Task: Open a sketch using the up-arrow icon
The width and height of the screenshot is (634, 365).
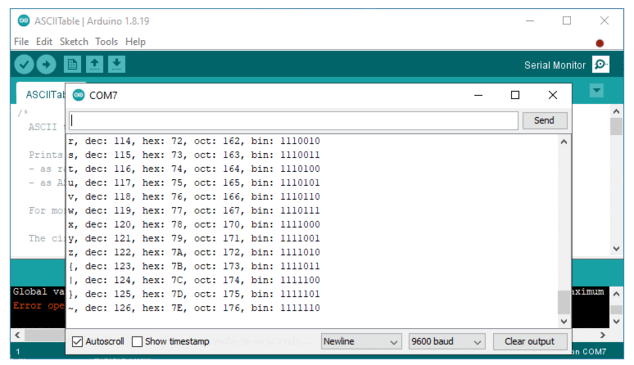Action: pos(94,64)
